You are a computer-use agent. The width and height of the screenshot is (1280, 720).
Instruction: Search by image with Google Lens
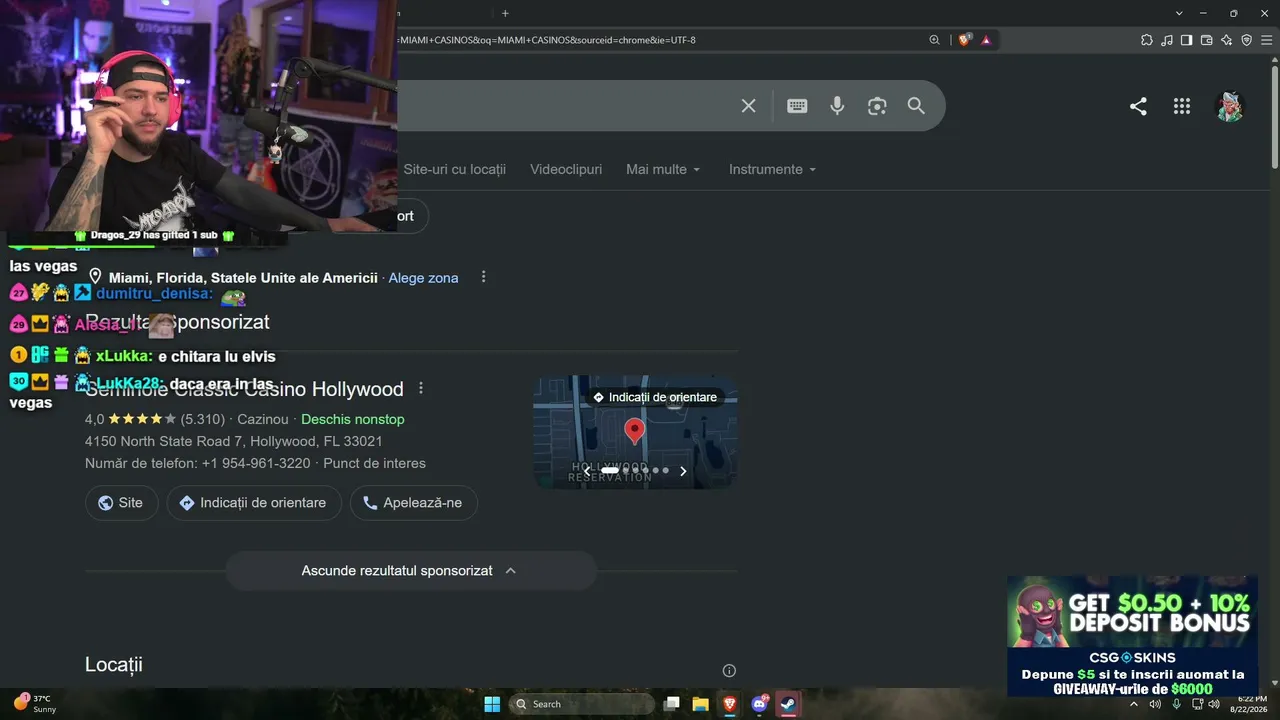pos(877,106)
